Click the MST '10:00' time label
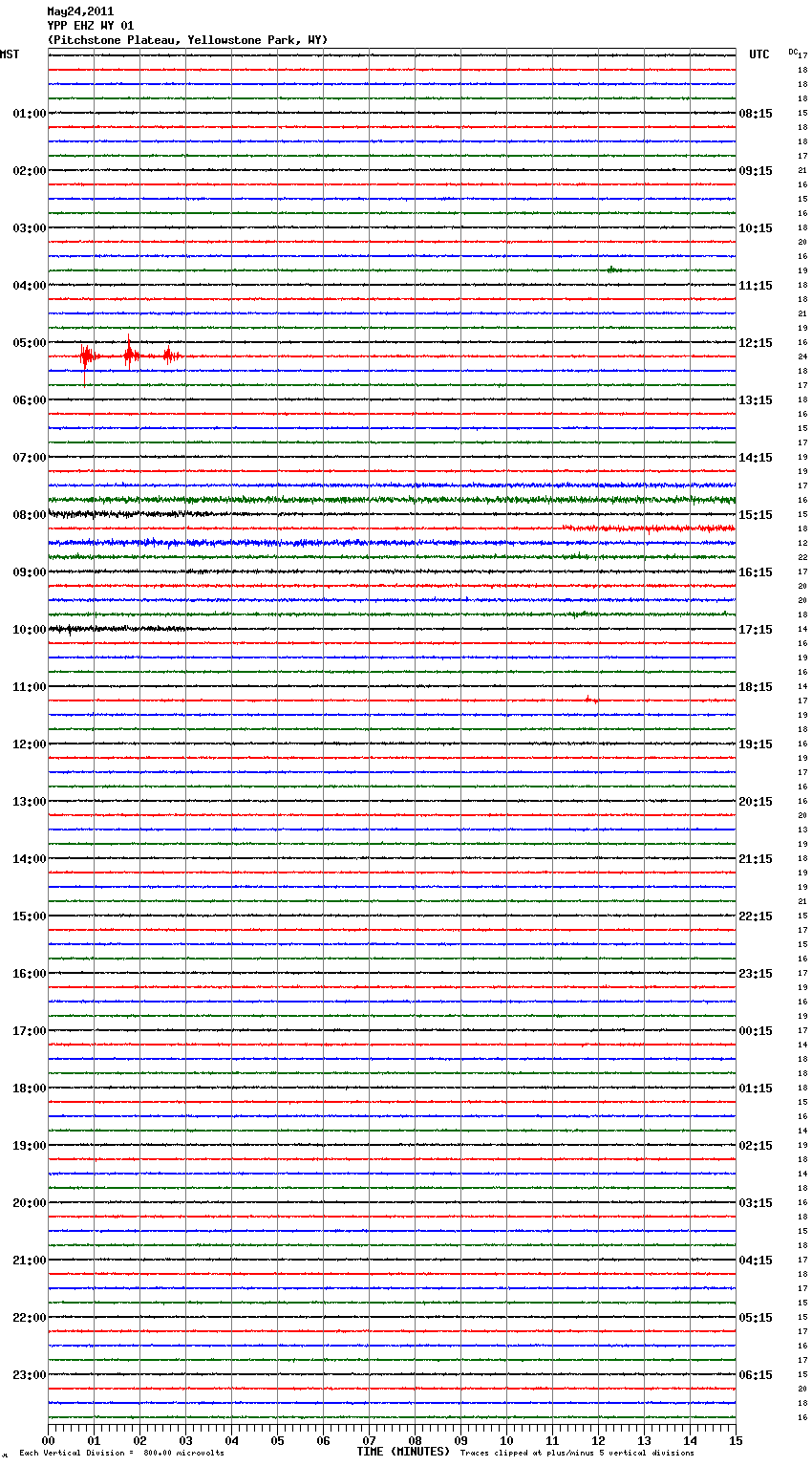Viewport: 812px width, 1466px height. point(30,630)
